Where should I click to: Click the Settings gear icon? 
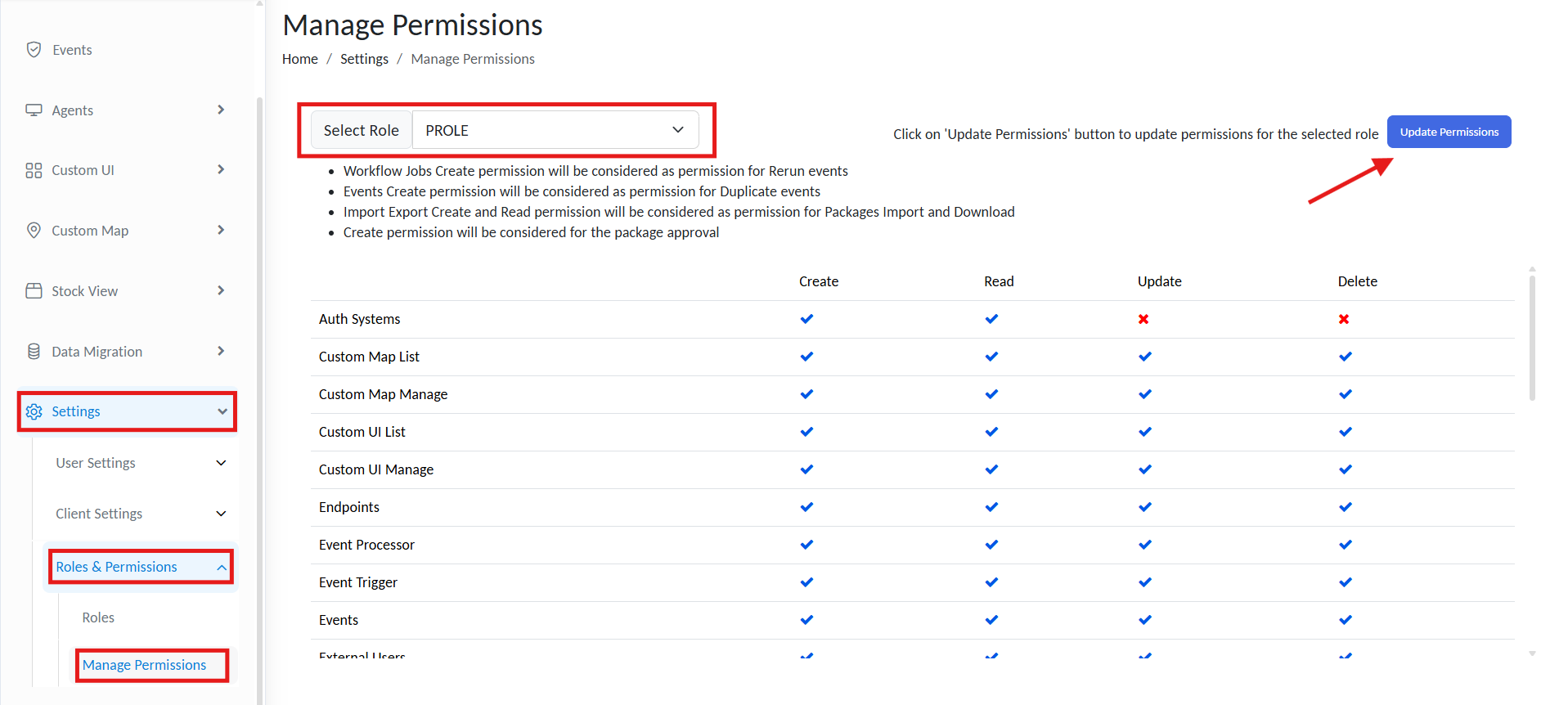[x=34, y=411]
